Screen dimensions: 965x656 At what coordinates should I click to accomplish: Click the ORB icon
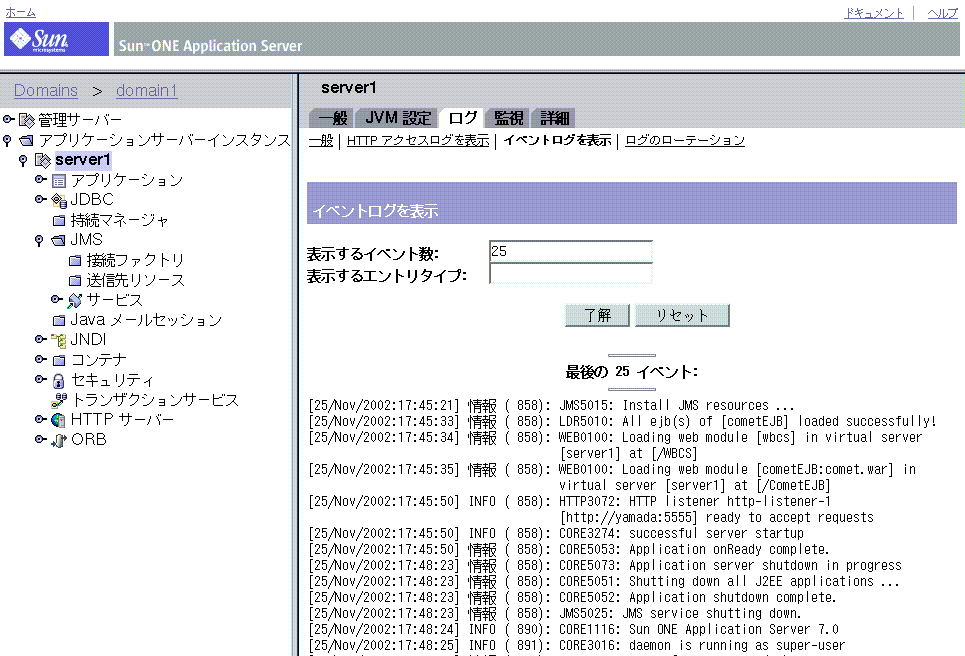pos(58,441)
